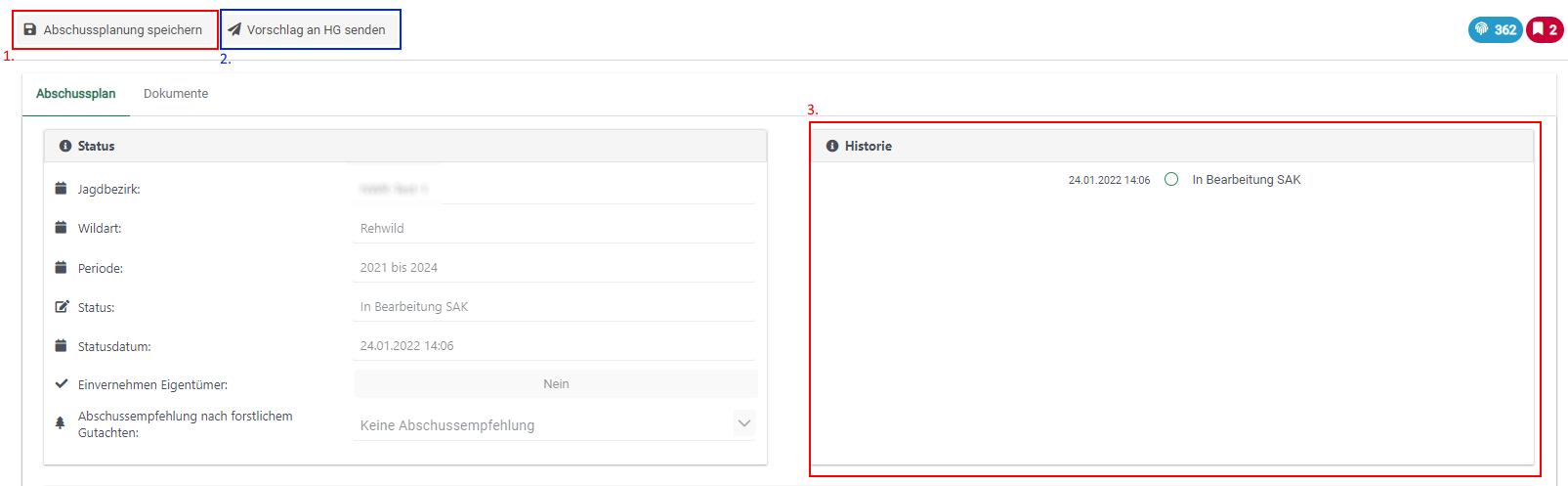
Task: Toggle Einvernehmen Eigentümer switch showing Nein
Action: pyautogui.click(x=555, y=384)
